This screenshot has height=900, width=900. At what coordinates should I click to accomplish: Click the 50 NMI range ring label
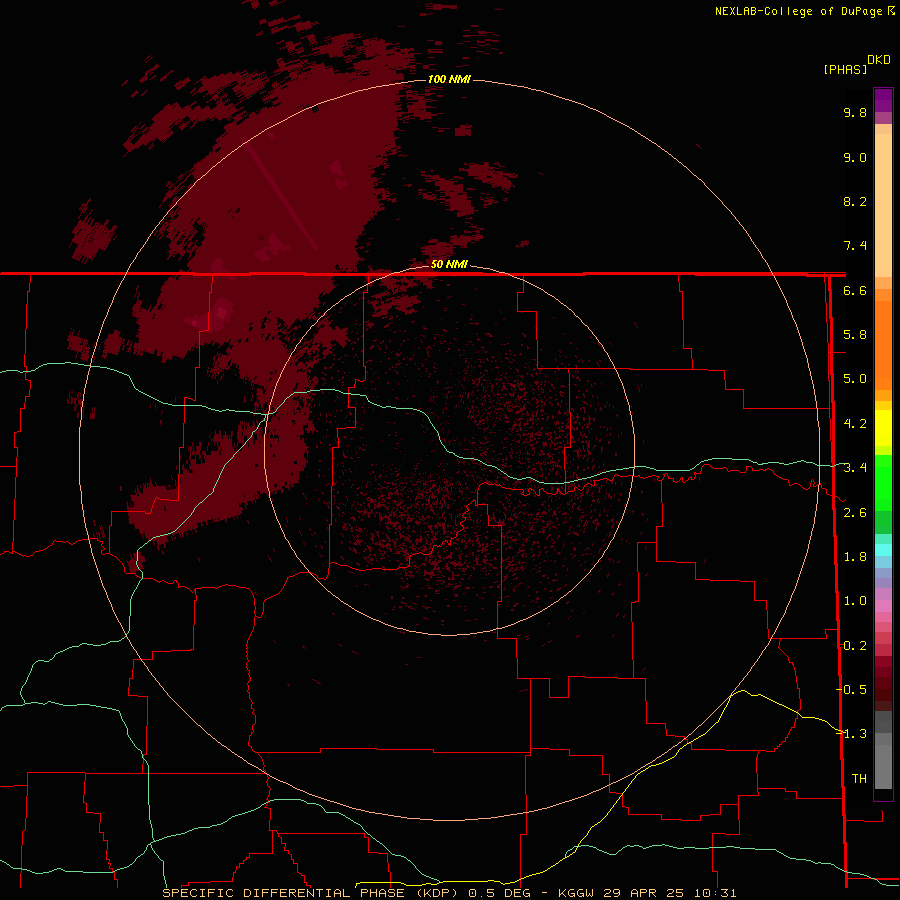pyautogui.click(x=449, y=264)
